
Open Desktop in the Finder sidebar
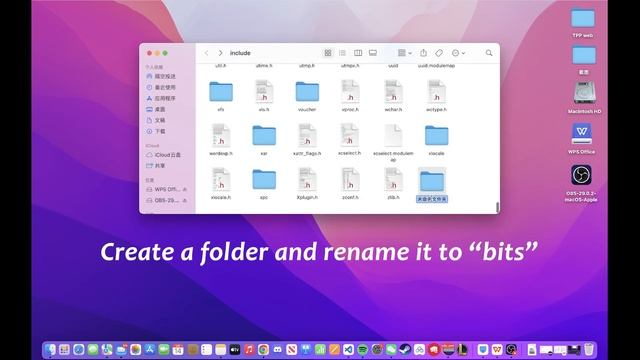[156, 109]
